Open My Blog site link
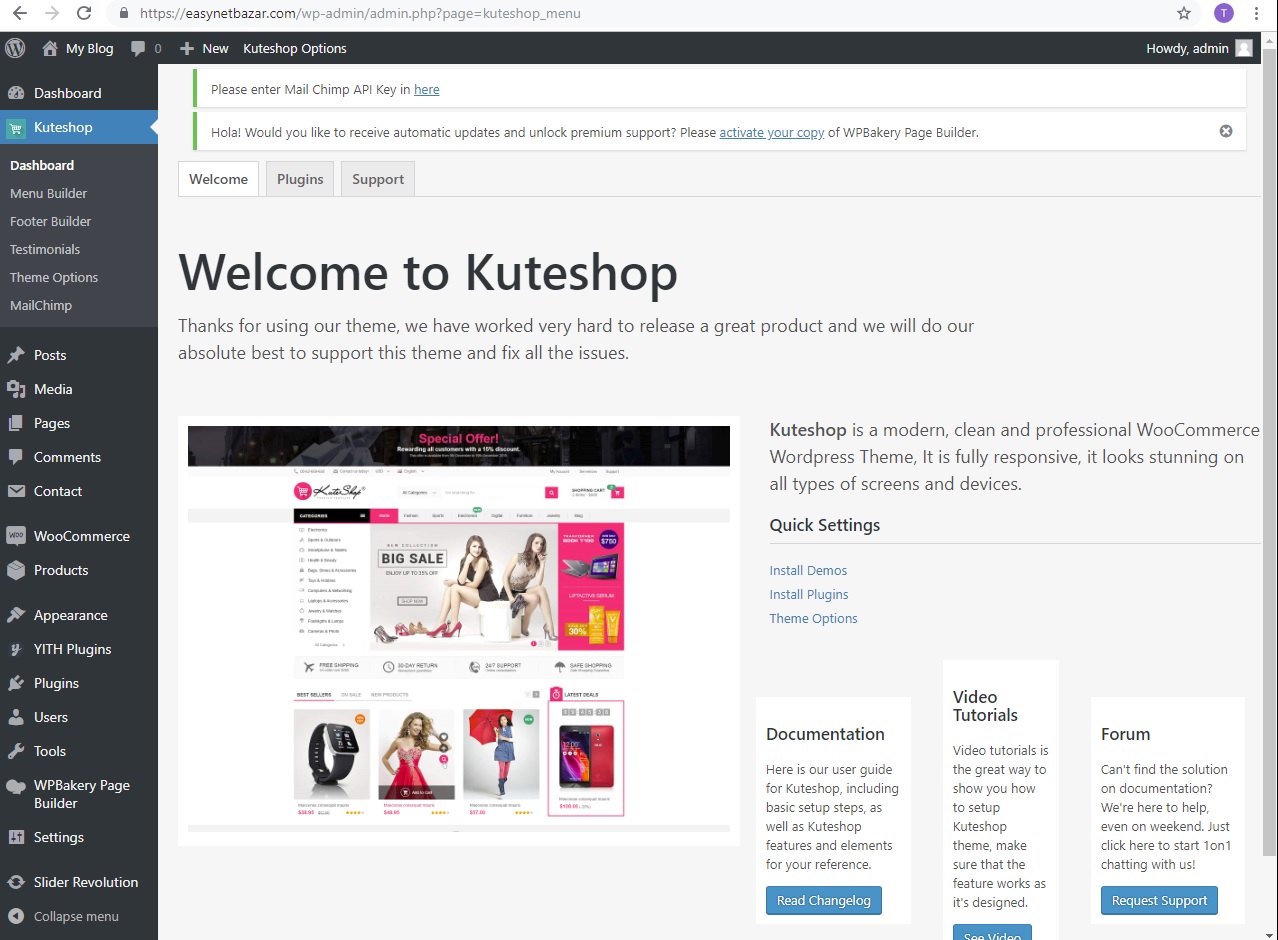 pyautogui.click(x=78, y=48)
